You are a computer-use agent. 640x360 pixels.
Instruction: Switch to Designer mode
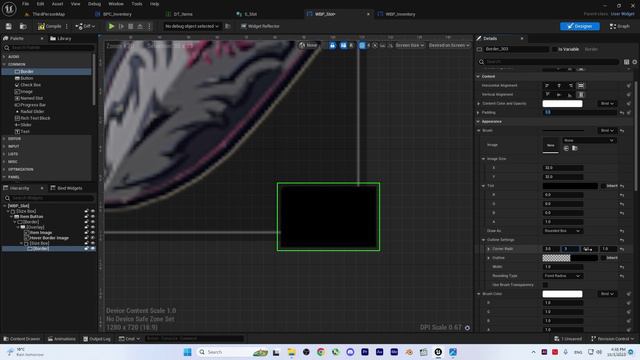pos(580,26)
